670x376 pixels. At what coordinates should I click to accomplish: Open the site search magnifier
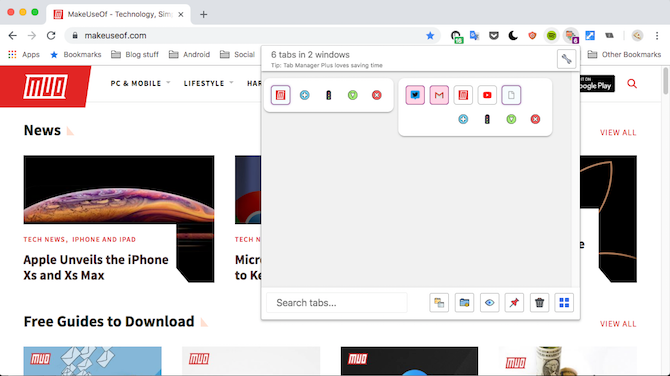coord(632,84)
